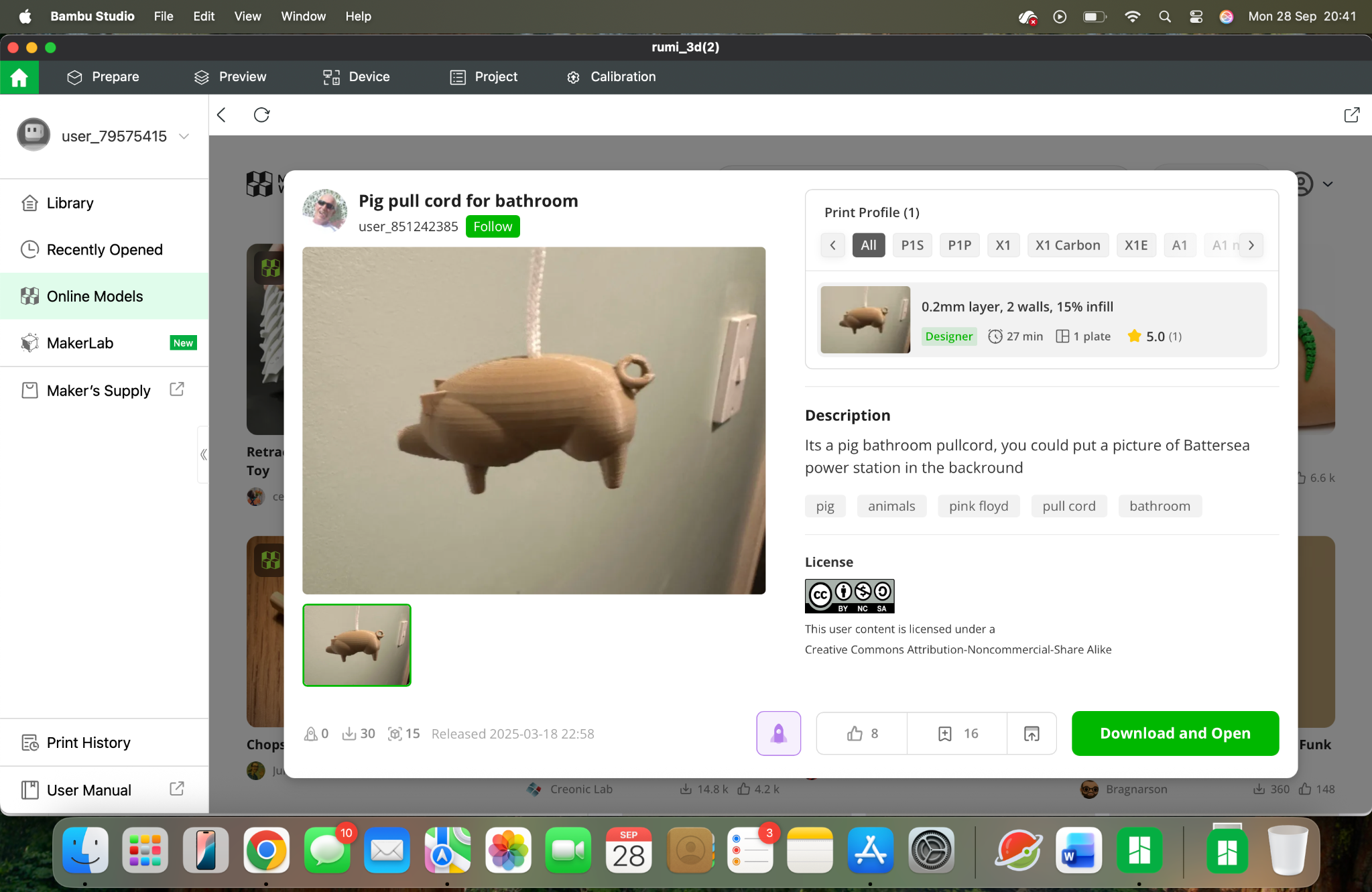Click the download count icon
This screenshot has height=892, width=1372.
349,734
